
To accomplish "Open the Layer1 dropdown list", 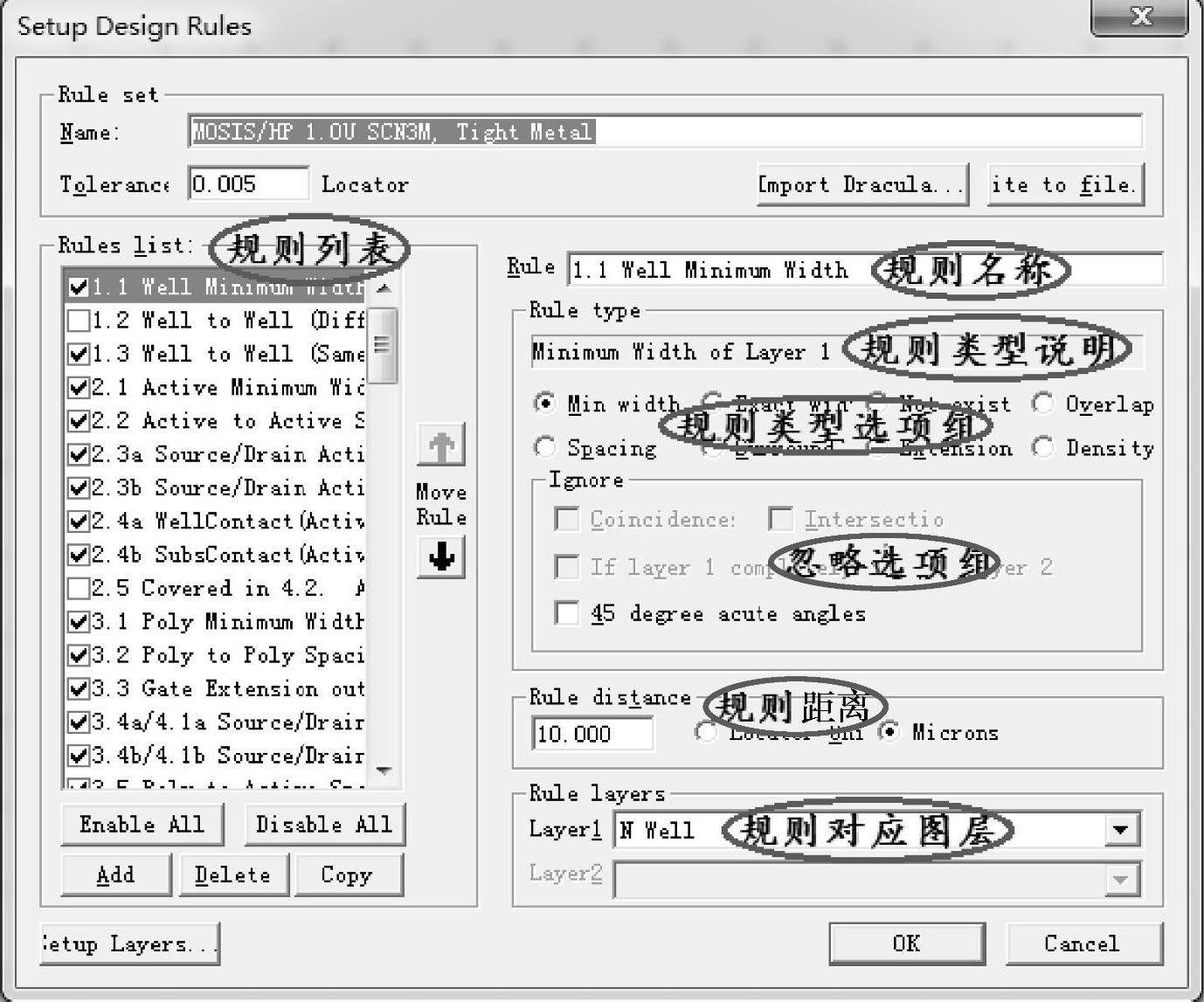I will click(x=1121, y=830).
